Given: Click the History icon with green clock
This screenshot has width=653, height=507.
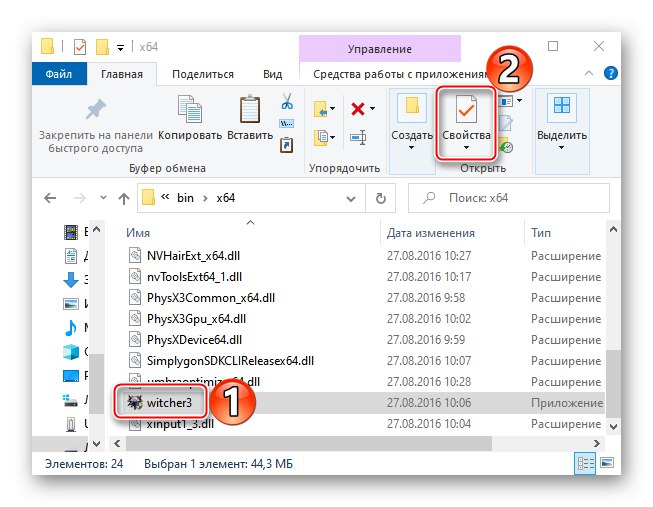Looking at the screenshot, I should click(x=506, y=145).
